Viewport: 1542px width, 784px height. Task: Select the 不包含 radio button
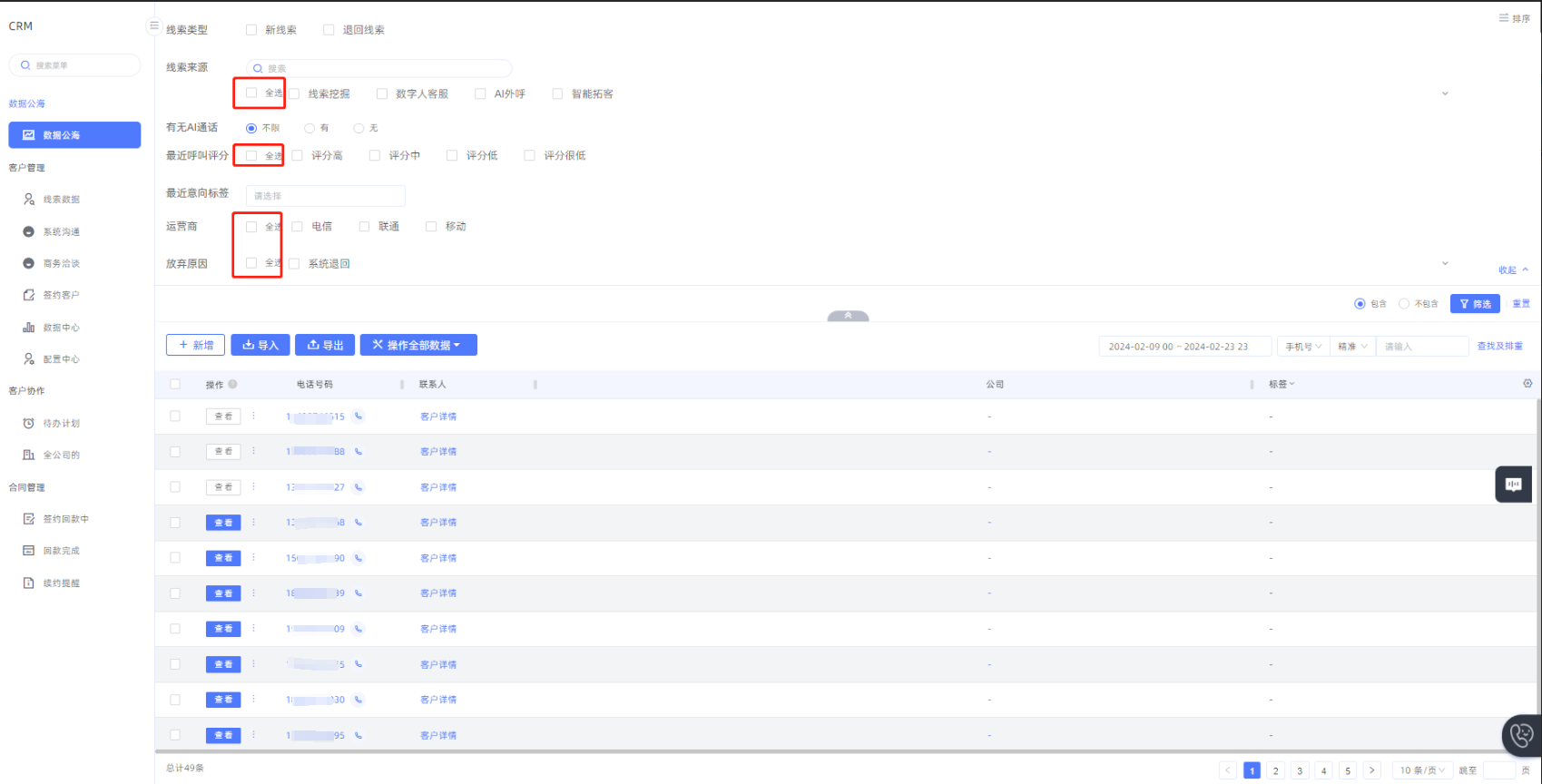pos(1404,304)
